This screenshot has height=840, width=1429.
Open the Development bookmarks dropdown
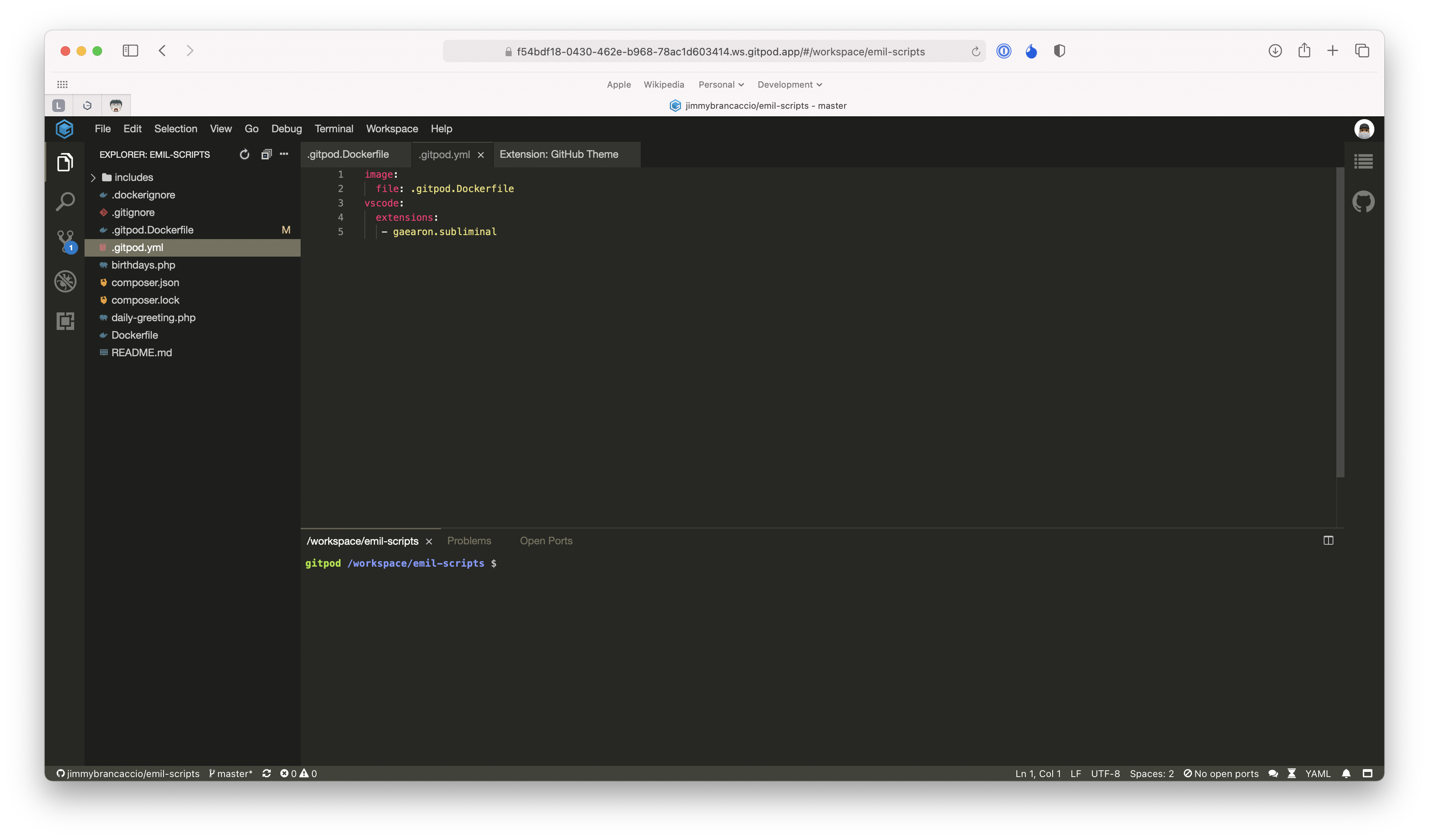tap(789, 84)
